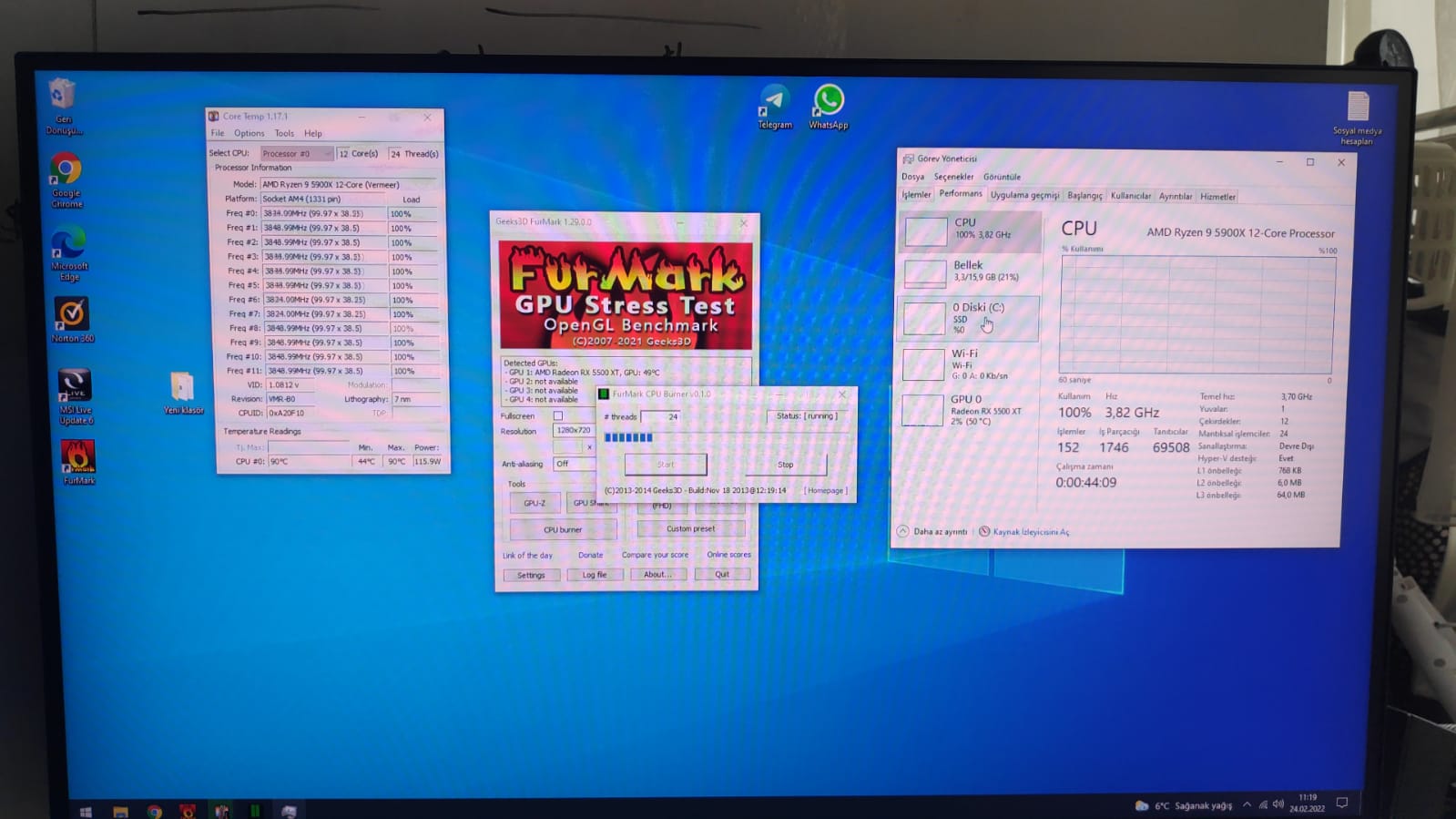Open File Explorer from the taskbar
Screen dimensions: 1456x819
120,811
